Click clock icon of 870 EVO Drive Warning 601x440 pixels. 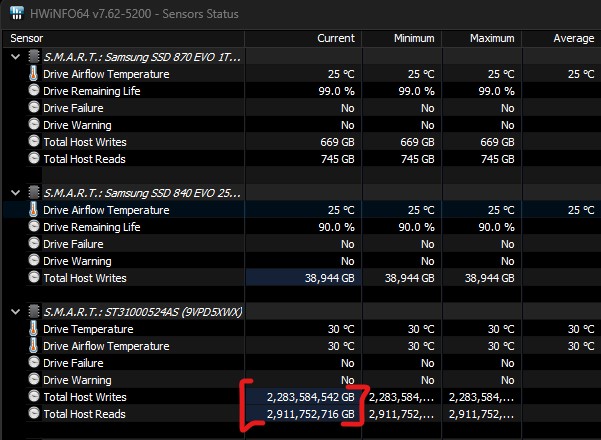(34, 124)
